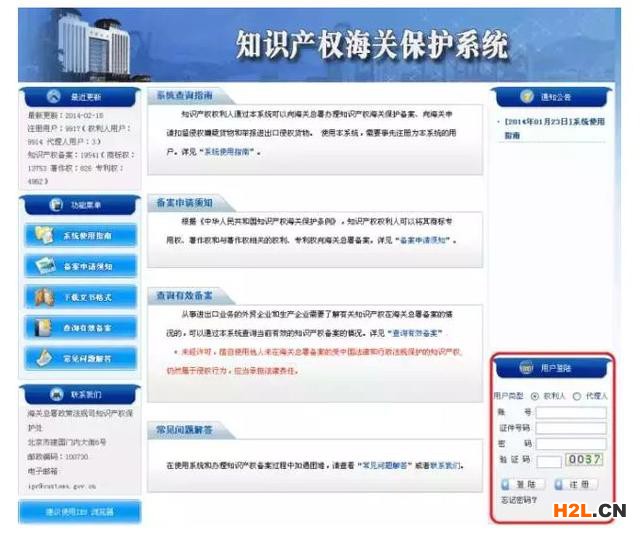Select the 权利人 user type radio
This screenshot has height=533, width=640.
(x=535, y=396)
